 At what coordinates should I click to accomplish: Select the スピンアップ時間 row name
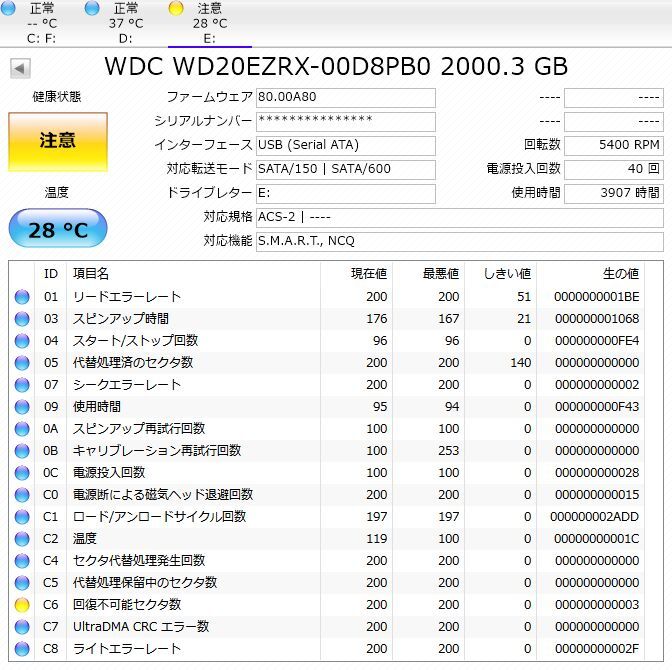(121, 318)
